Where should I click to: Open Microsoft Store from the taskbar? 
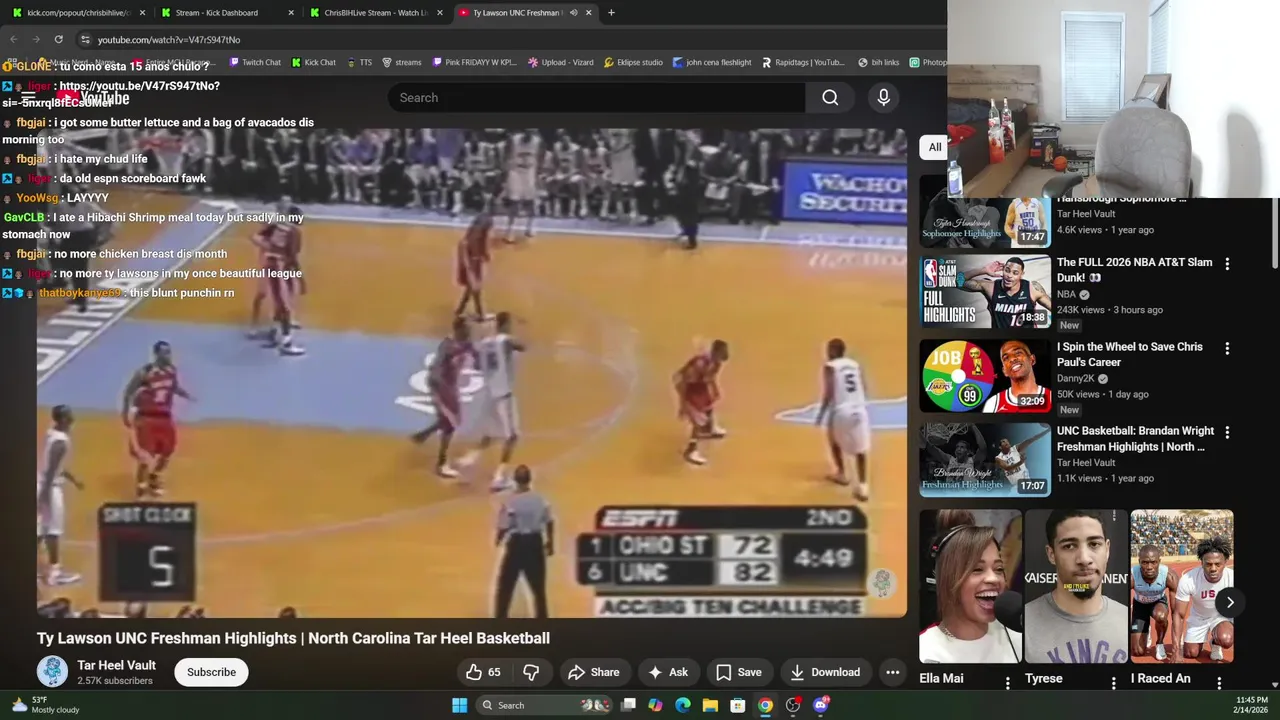(x=737, y=705)
